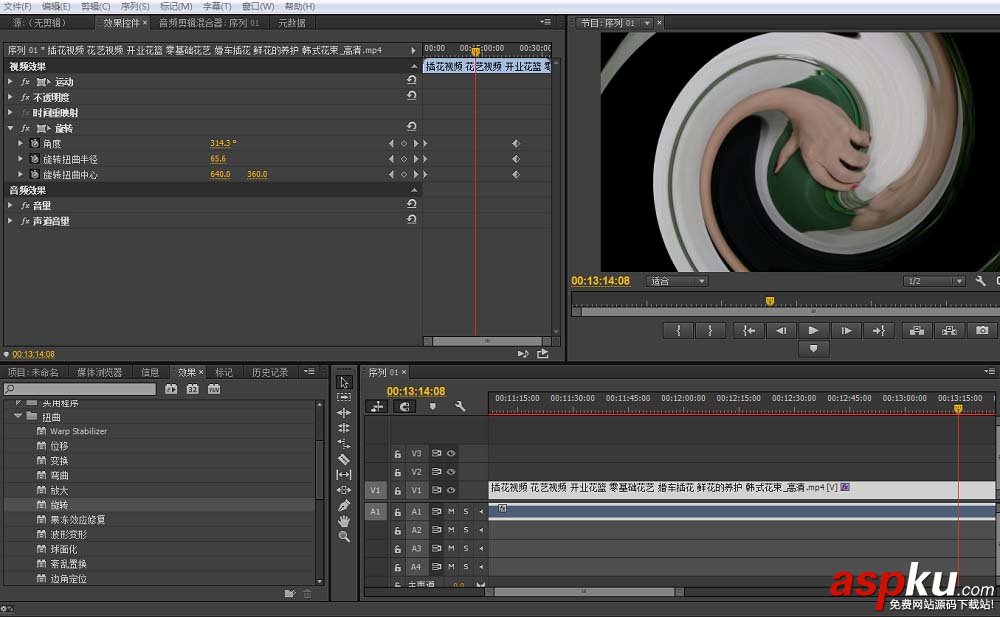Play the program monitor sequence

click(x=813, y=331)
